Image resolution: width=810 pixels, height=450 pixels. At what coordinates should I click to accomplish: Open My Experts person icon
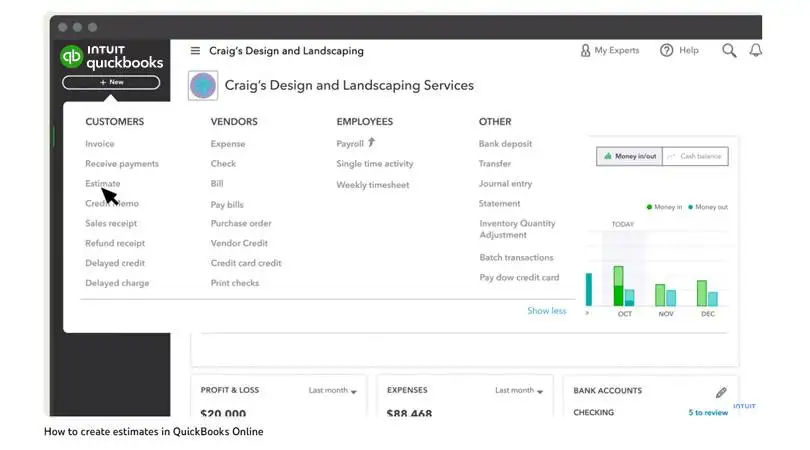pyautogui.click(x=585, y=50)
